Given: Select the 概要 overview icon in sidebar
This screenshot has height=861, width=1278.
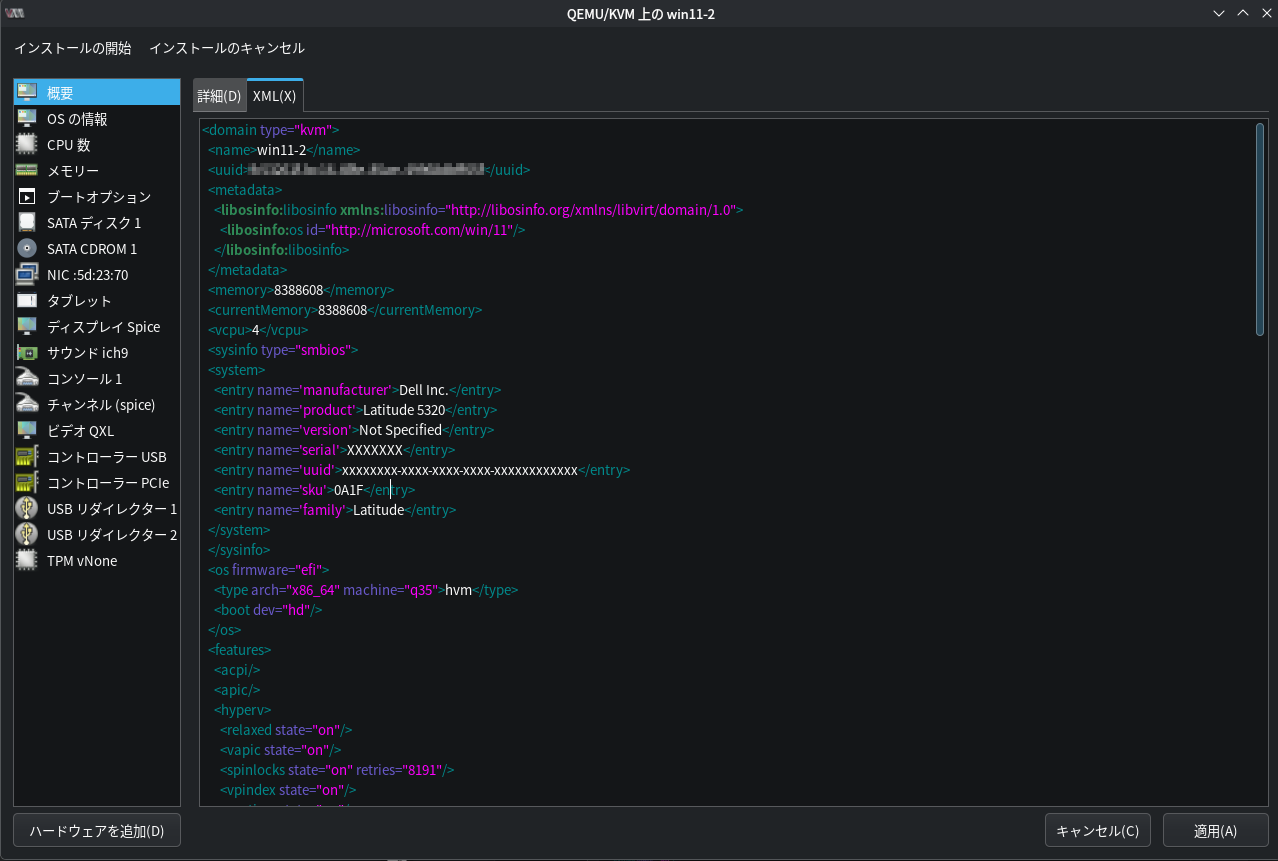Looking at the screenshot, I should tap(27, 93).
